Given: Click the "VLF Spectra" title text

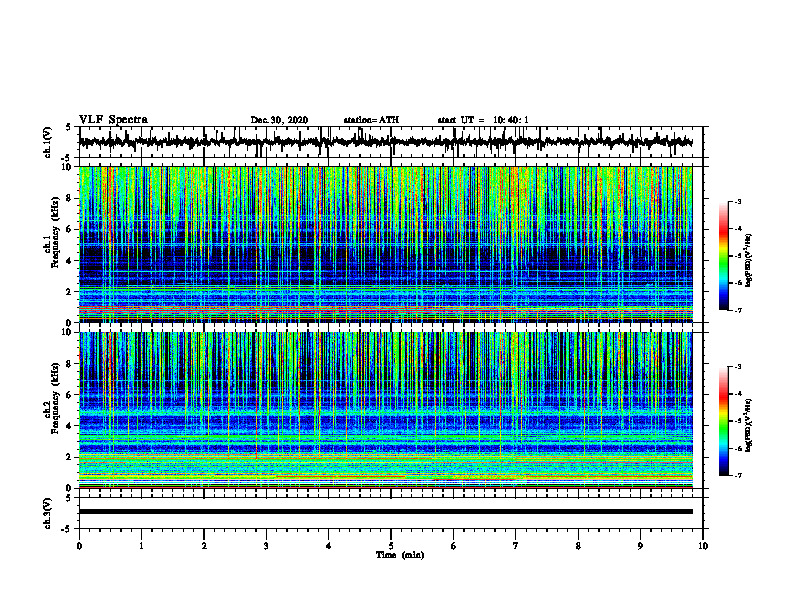Looking at the screenshot, I should coord(113,120).
